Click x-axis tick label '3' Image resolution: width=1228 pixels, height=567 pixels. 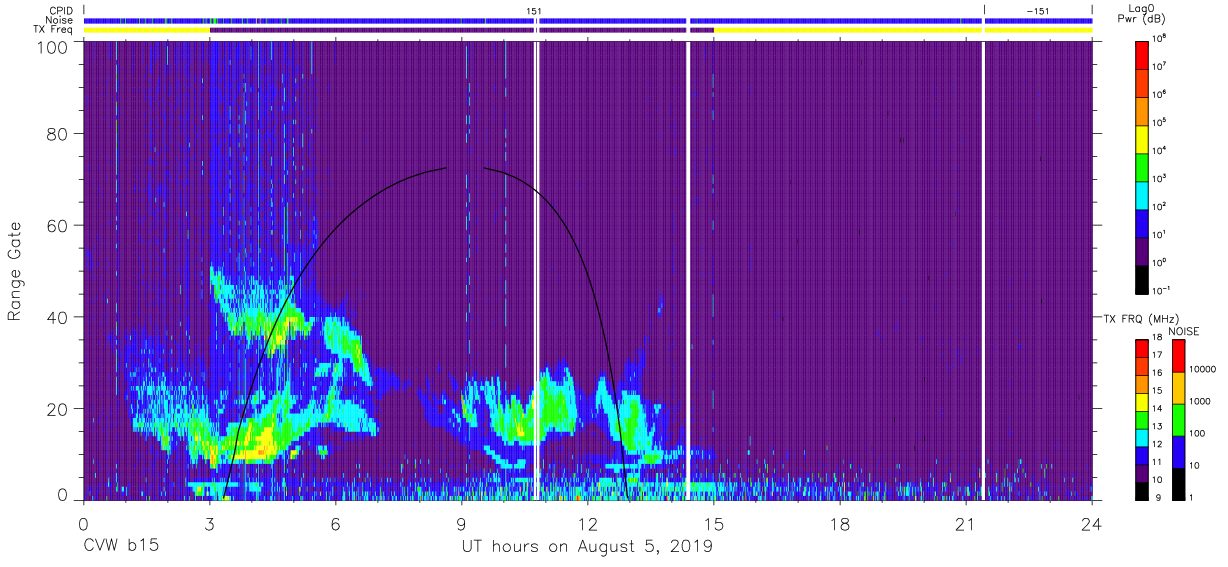(x=209, y=525)
